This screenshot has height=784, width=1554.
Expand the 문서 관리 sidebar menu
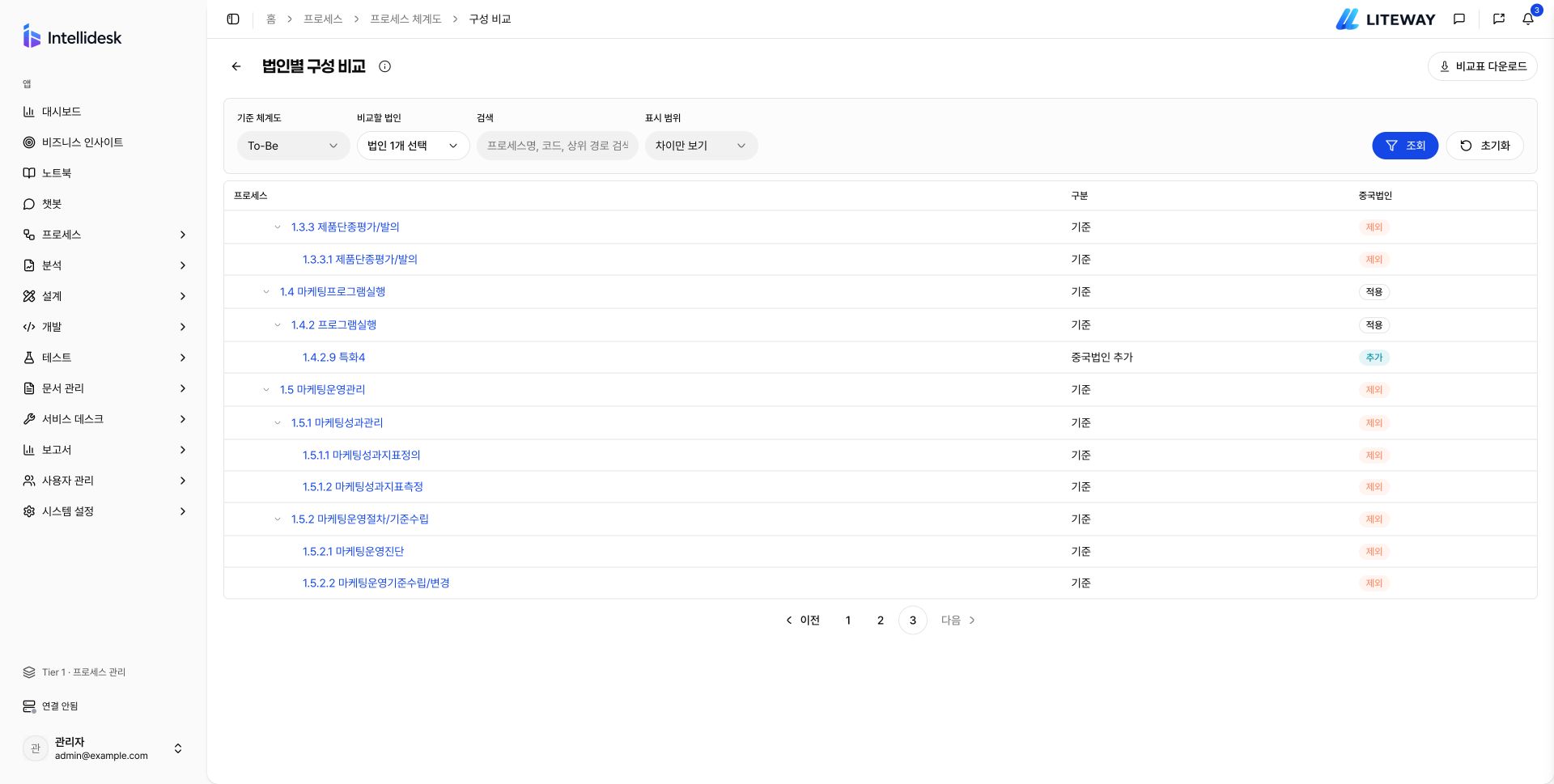[x=104, y=388]
